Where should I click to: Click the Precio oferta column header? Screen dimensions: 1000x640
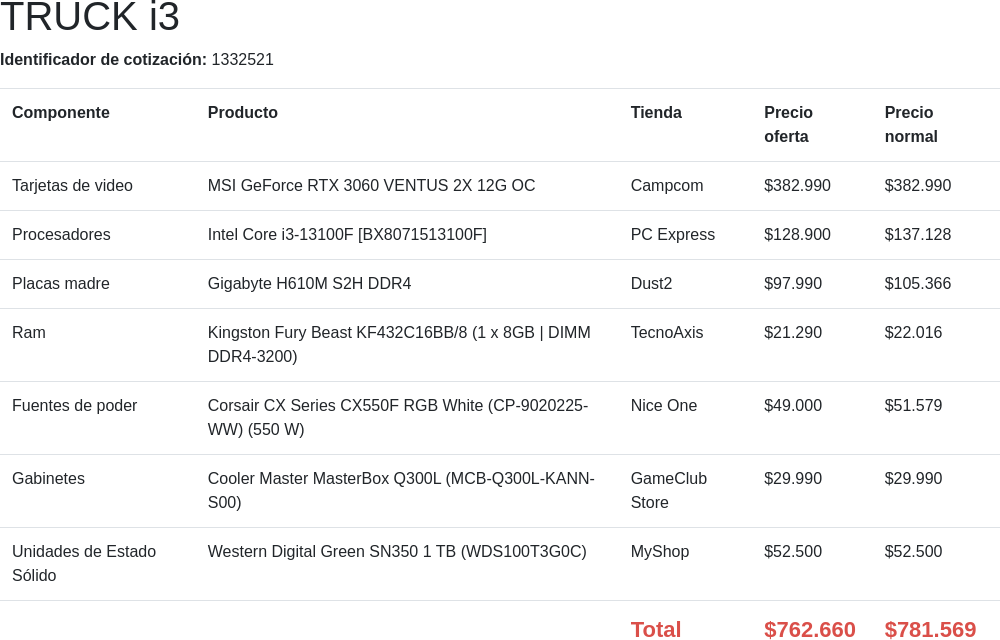[x=788, y=124]
